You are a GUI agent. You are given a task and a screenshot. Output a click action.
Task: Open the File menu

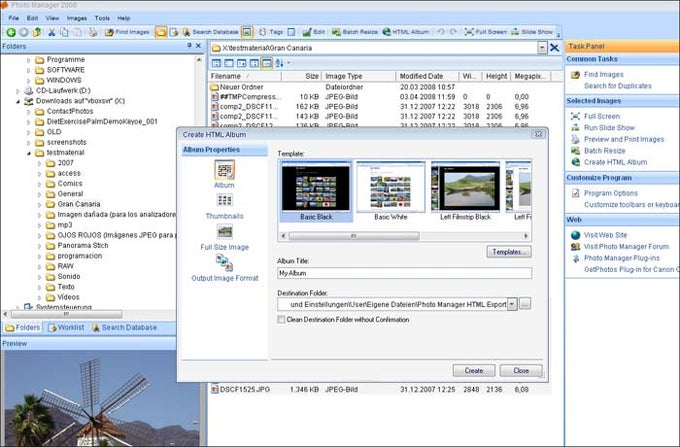point(13,18)
